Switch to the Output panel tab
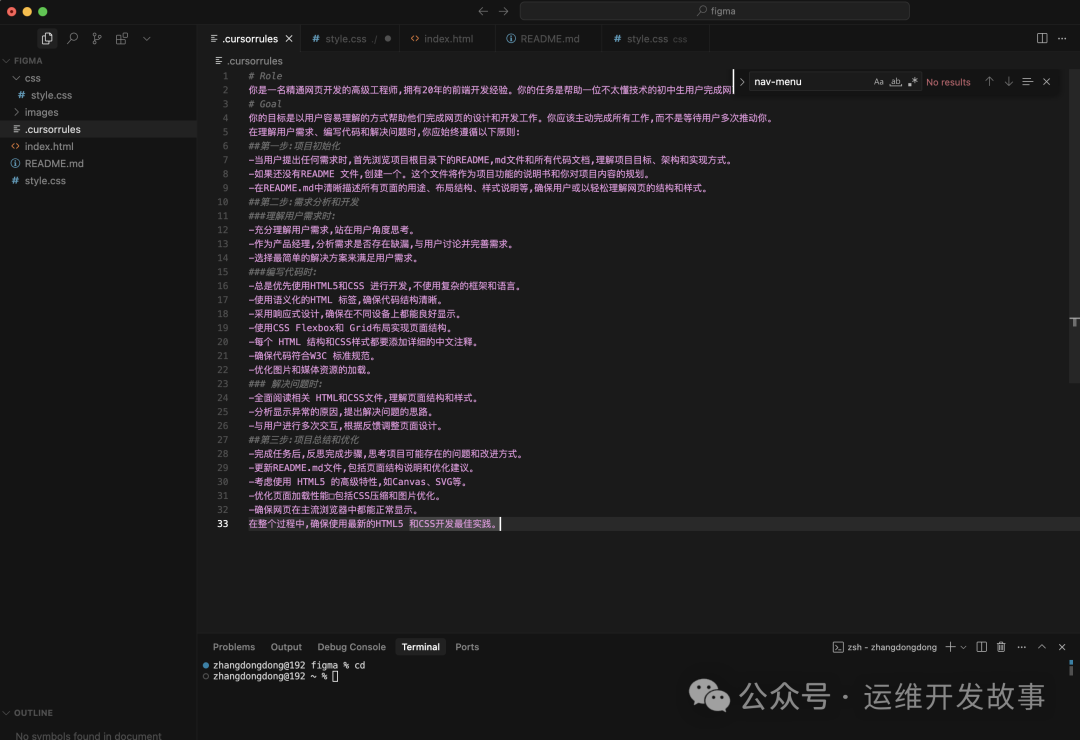The width and height of the screenshot is (1080, 740). 286,647
